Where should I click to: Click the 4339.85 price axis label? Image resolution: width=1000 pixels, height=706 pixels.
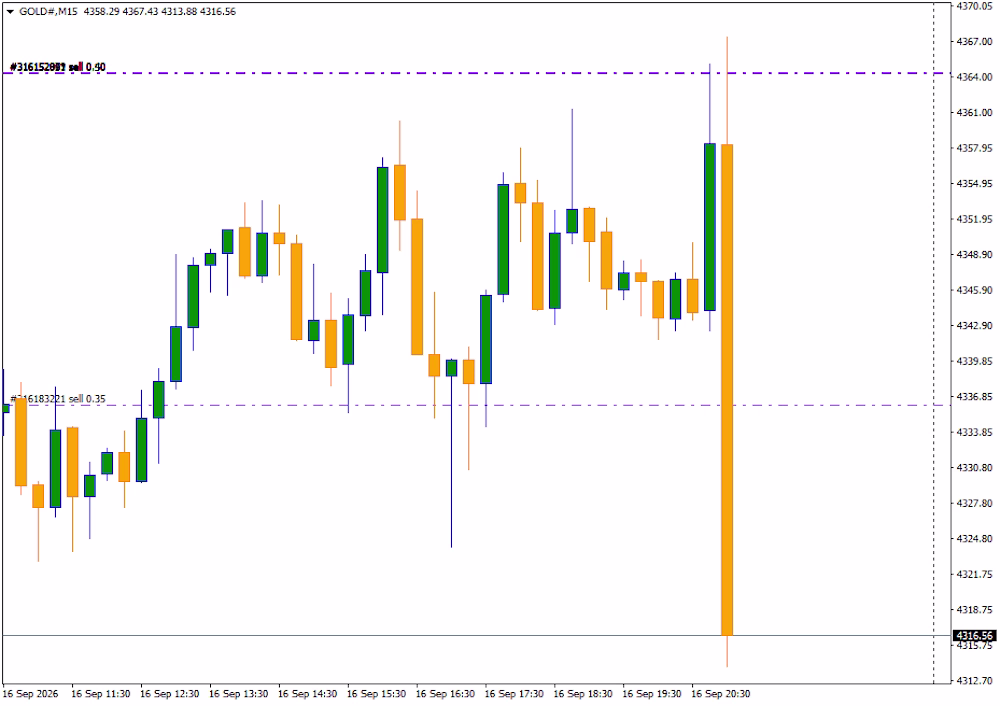974,361
